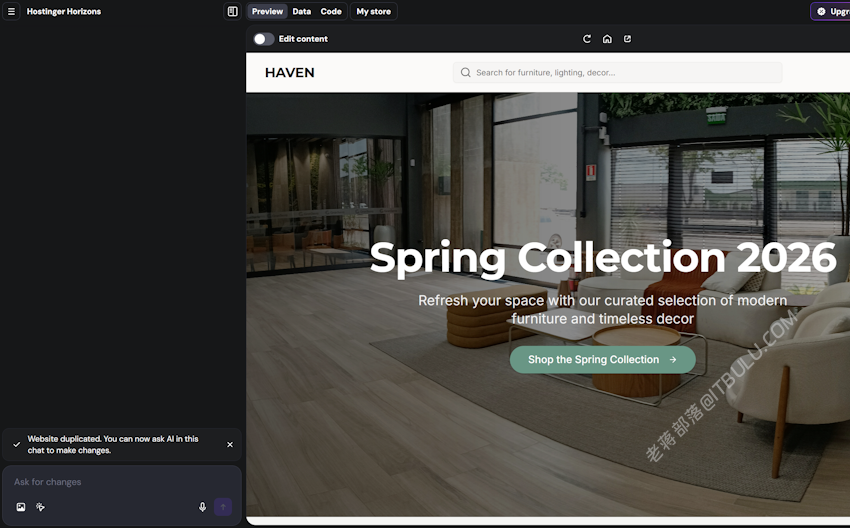Image resolution: width=850 pixels, height=528 pixels.
Task: Click the search magnifier icon in HAVEN header
Action: pyautogui.click(x=466, y=73)
